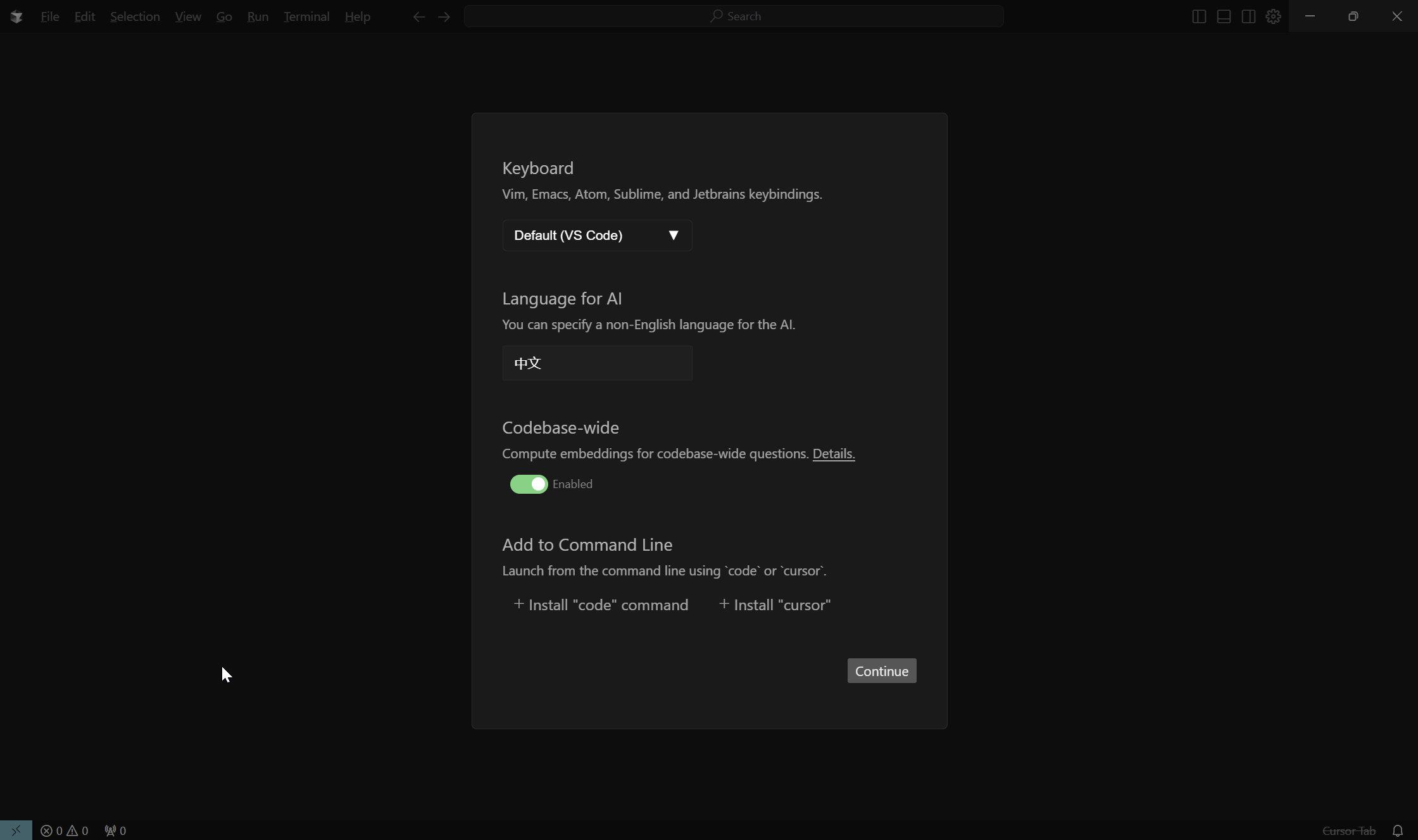Open settings gear in title bar

click(x=1273, y=16)
